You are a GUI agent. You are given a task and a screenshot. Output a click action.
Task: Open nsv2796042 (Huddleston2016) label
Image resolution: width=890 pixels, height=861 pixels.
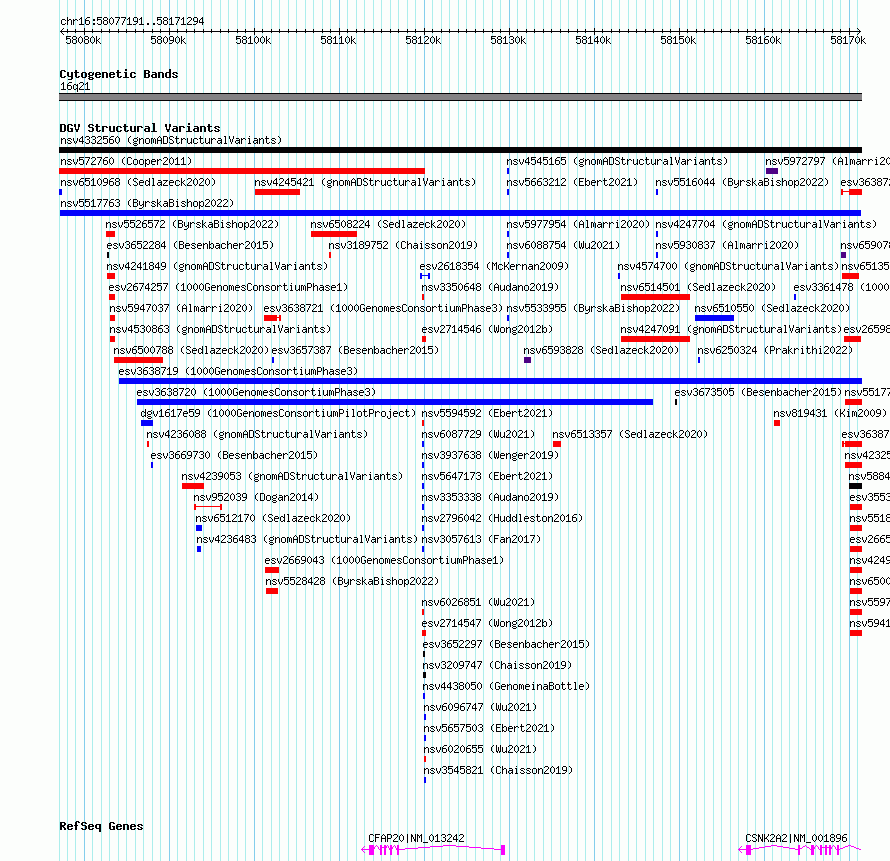(x=502, y=518)
